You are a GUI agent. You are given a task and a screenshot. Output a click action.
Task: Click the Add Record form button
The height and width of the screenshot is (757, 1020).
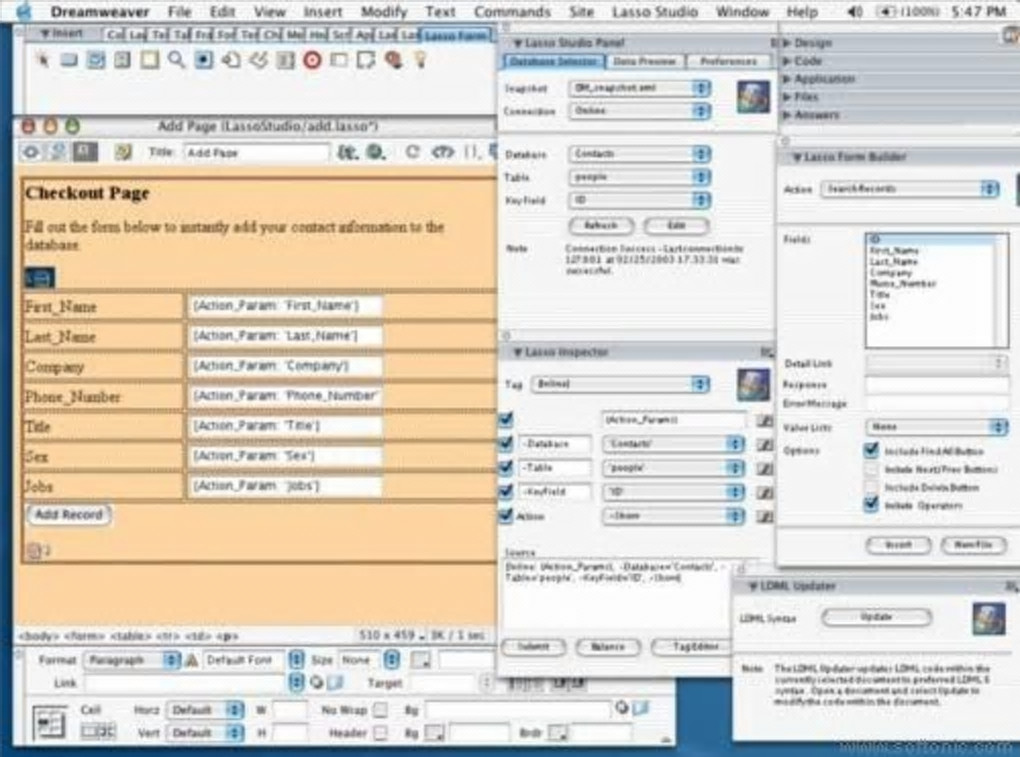pyautogui.click(x=69, y=514)
